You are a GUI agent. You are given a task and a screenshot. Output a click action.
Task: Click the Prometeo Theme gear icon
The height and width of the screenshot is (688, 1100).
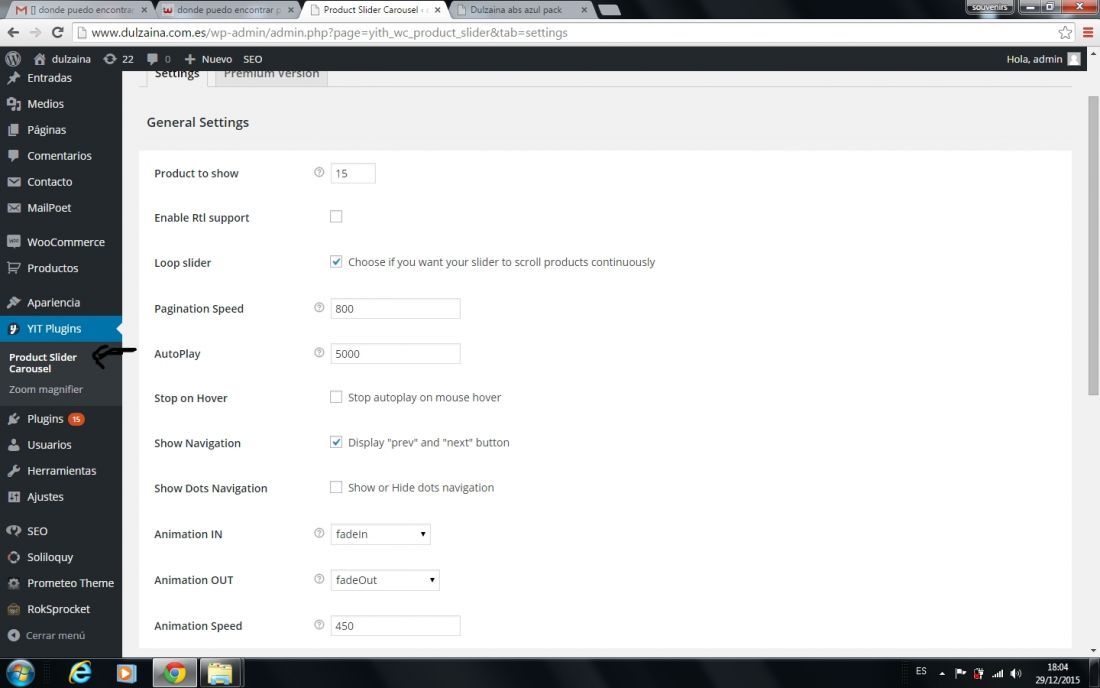pyautogui.click(x=13, y=583)
